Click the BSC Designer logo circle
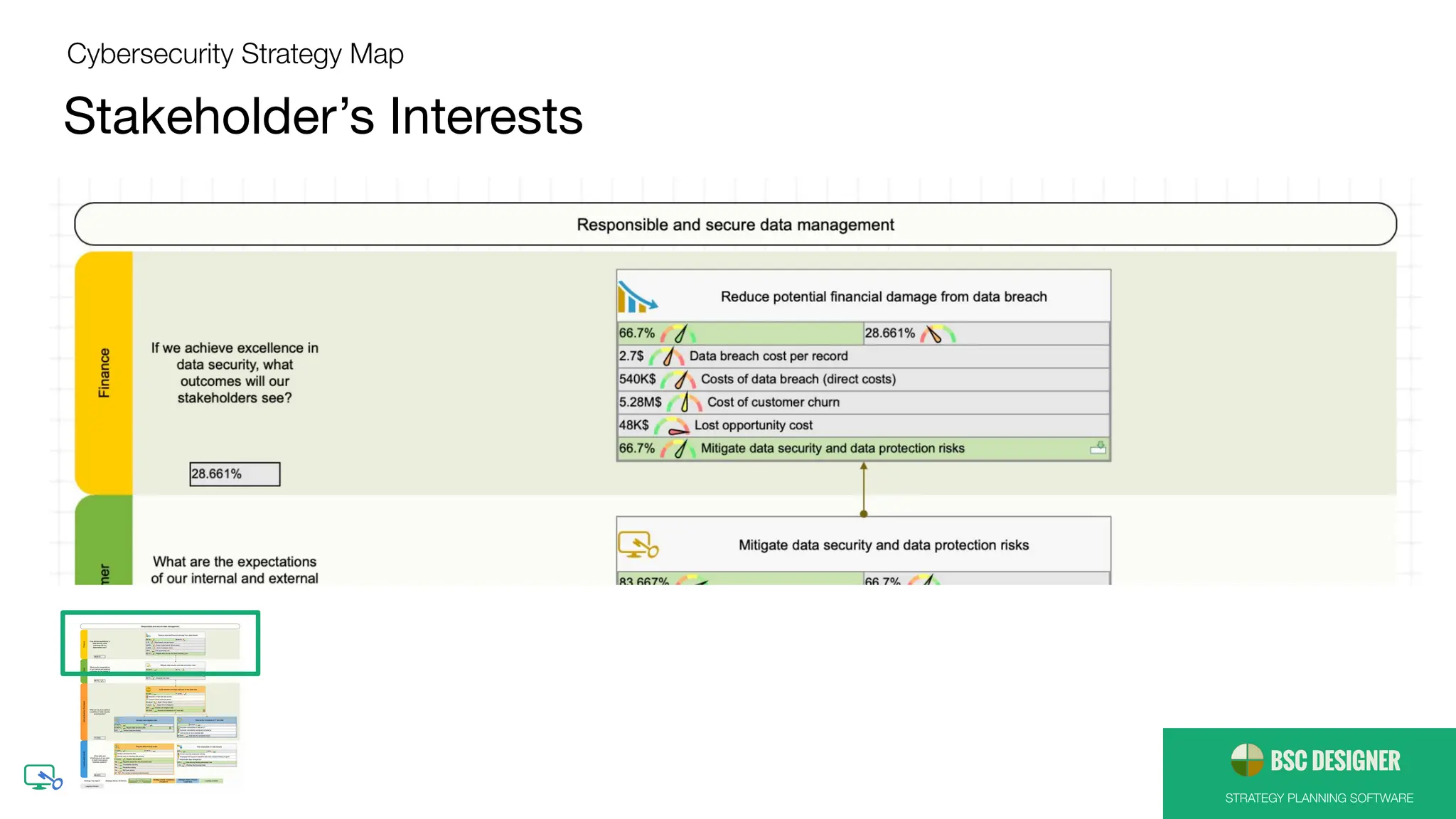This screenshot has width=1456, height=819. pos(1247,760)
